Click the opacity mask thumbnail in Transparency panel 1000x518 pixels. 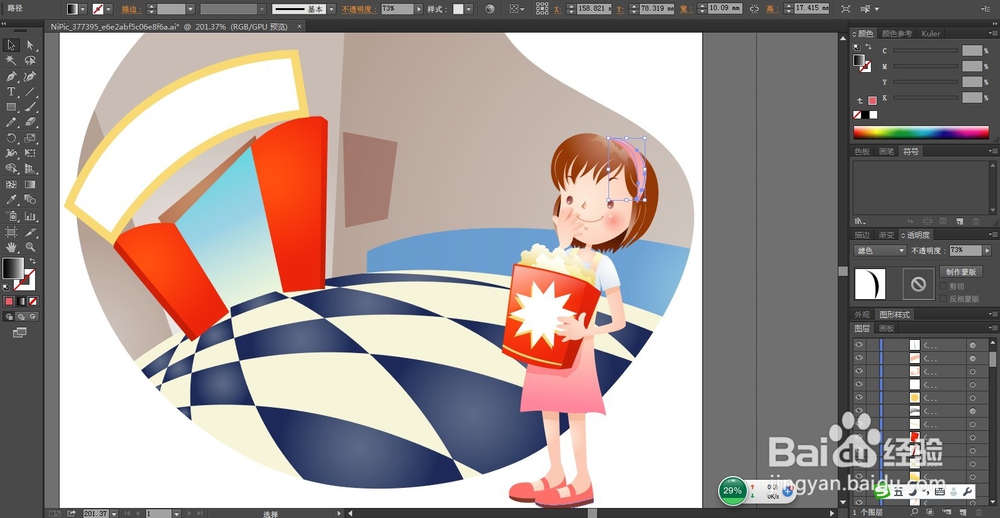tap(918, 284)
